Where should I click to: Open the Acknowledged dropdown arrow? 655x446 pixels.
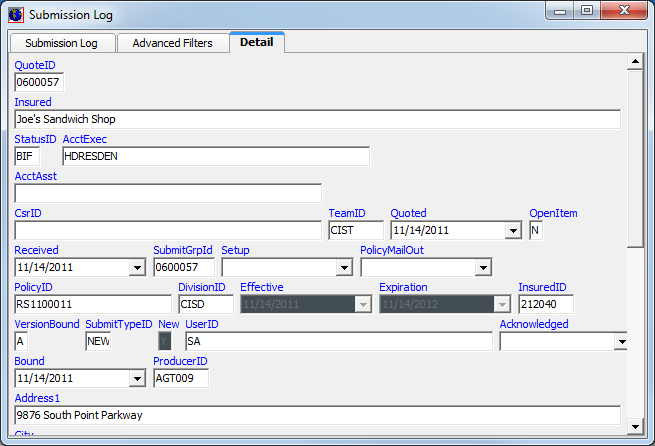tap(621, 341)
